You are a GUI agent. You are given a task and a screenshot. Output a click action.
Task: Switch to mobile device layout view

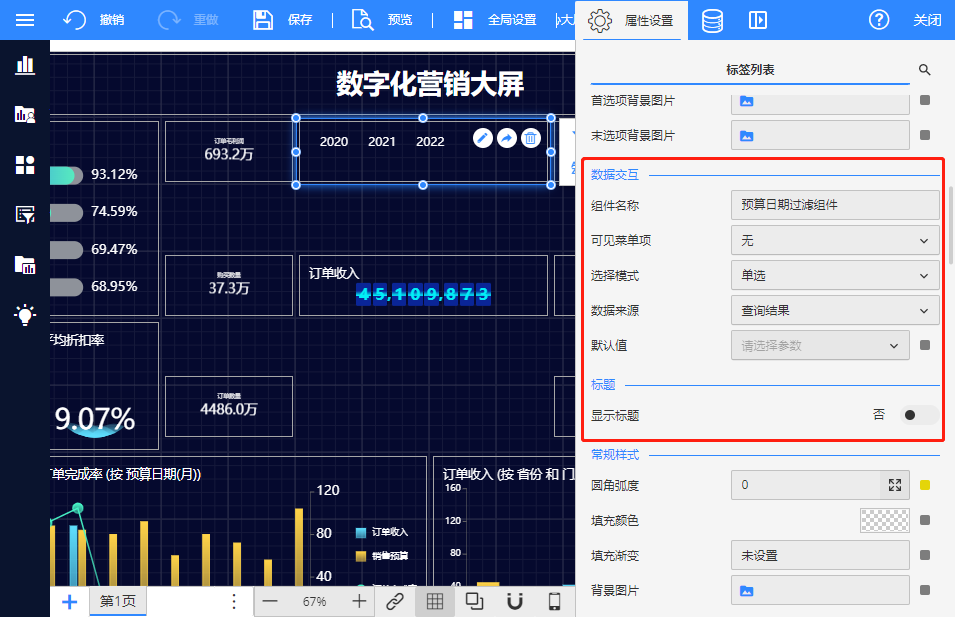pos(554,601)
